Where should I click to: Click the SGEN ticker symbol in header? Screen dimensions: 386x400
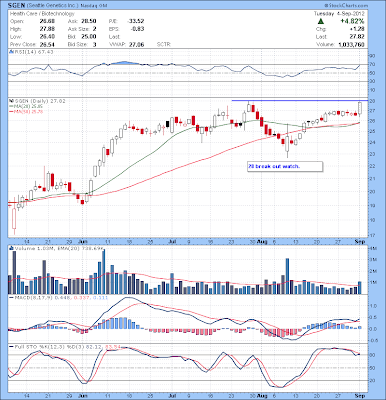pyautogui.click(x=16, y=6)
